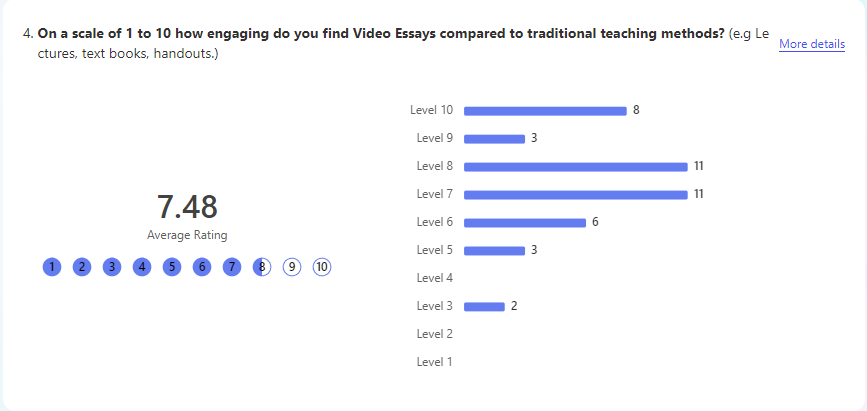Select rating circle number 3
This screenshot has height=411, width=867.
(112, 268)
